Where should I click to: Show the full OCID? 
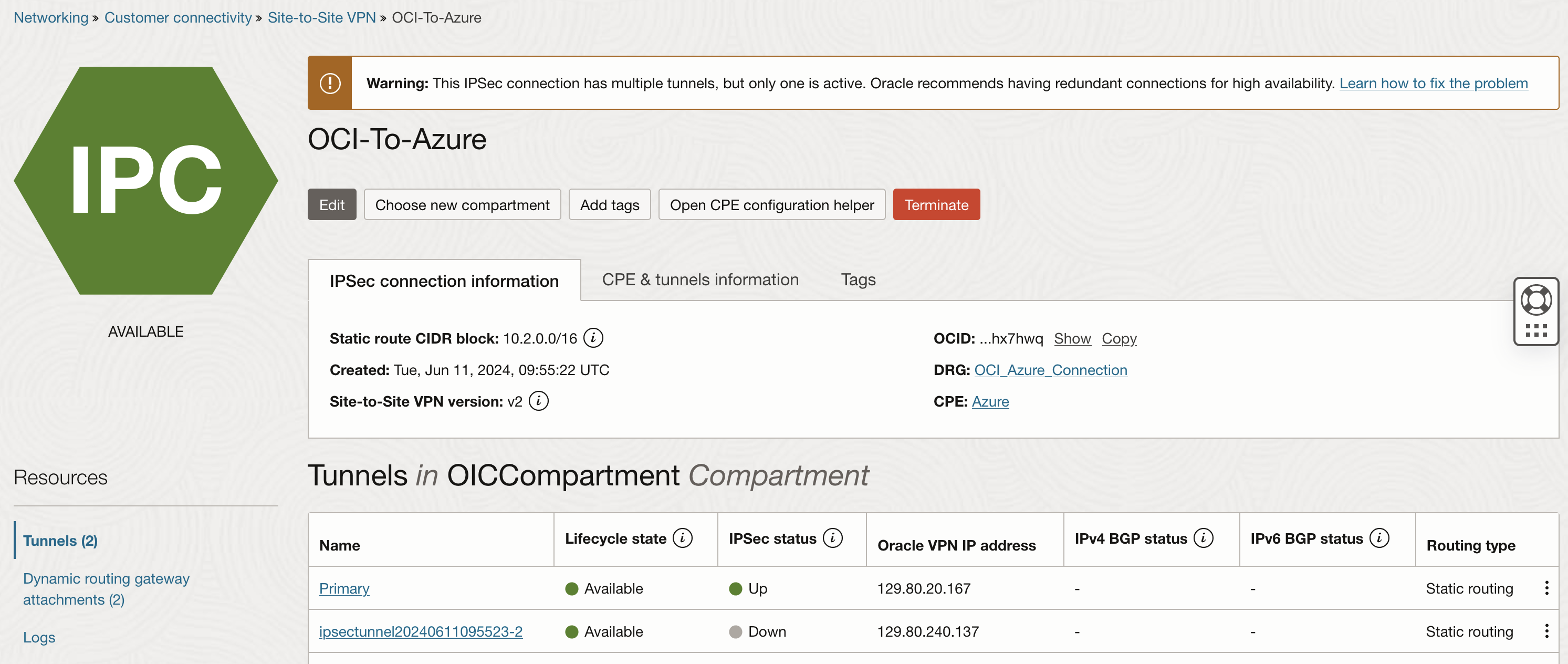[1072, 339]
